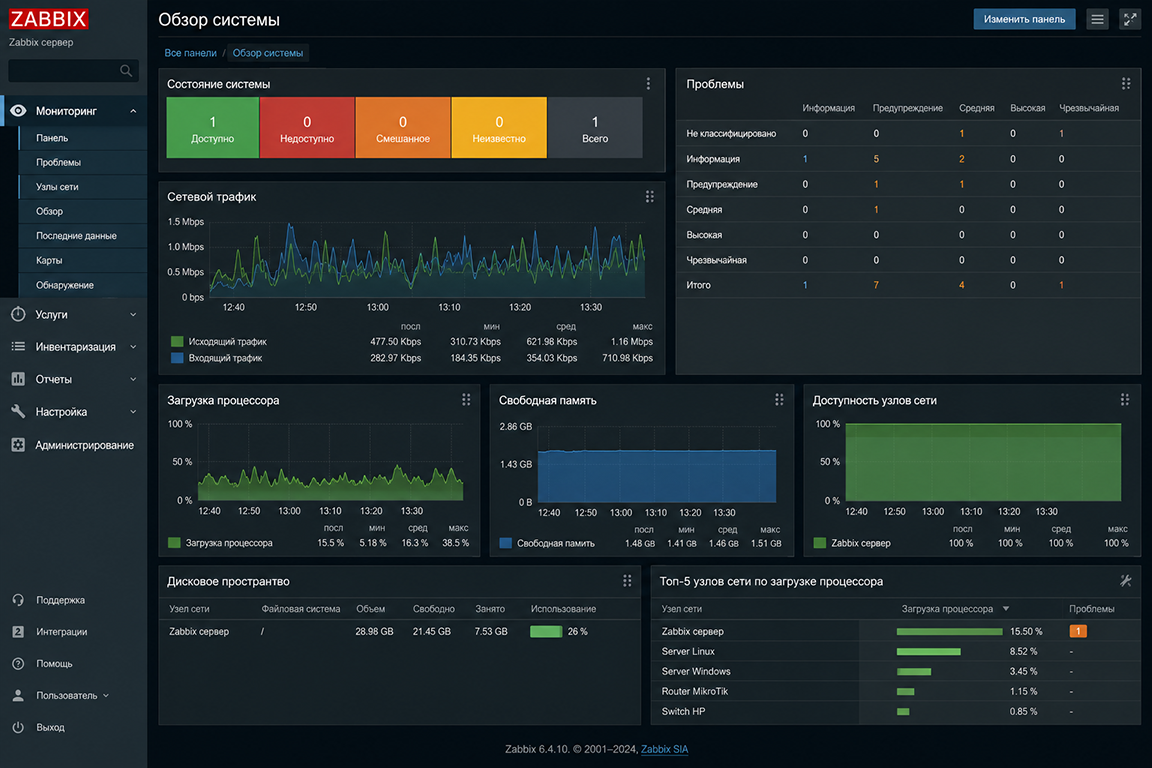1152x768 pixels.
Task: Click the 26 % disk usage bar
Action: pyautogui.click(x=546, y=631)
